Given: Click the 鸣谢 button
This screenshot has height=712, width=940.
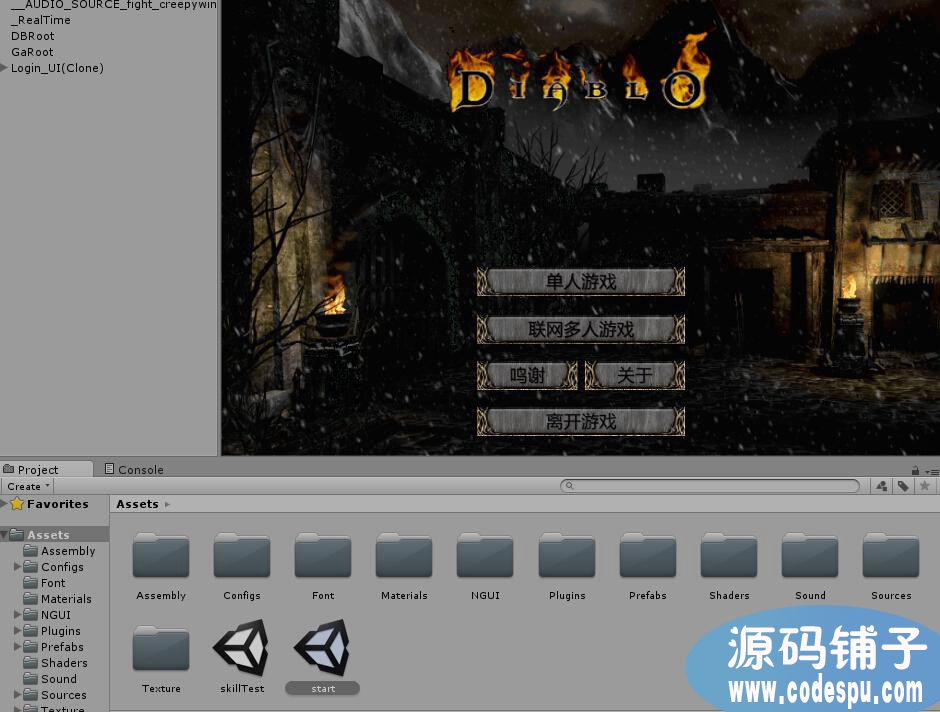Looking at the screenshot, I should 527,375.
